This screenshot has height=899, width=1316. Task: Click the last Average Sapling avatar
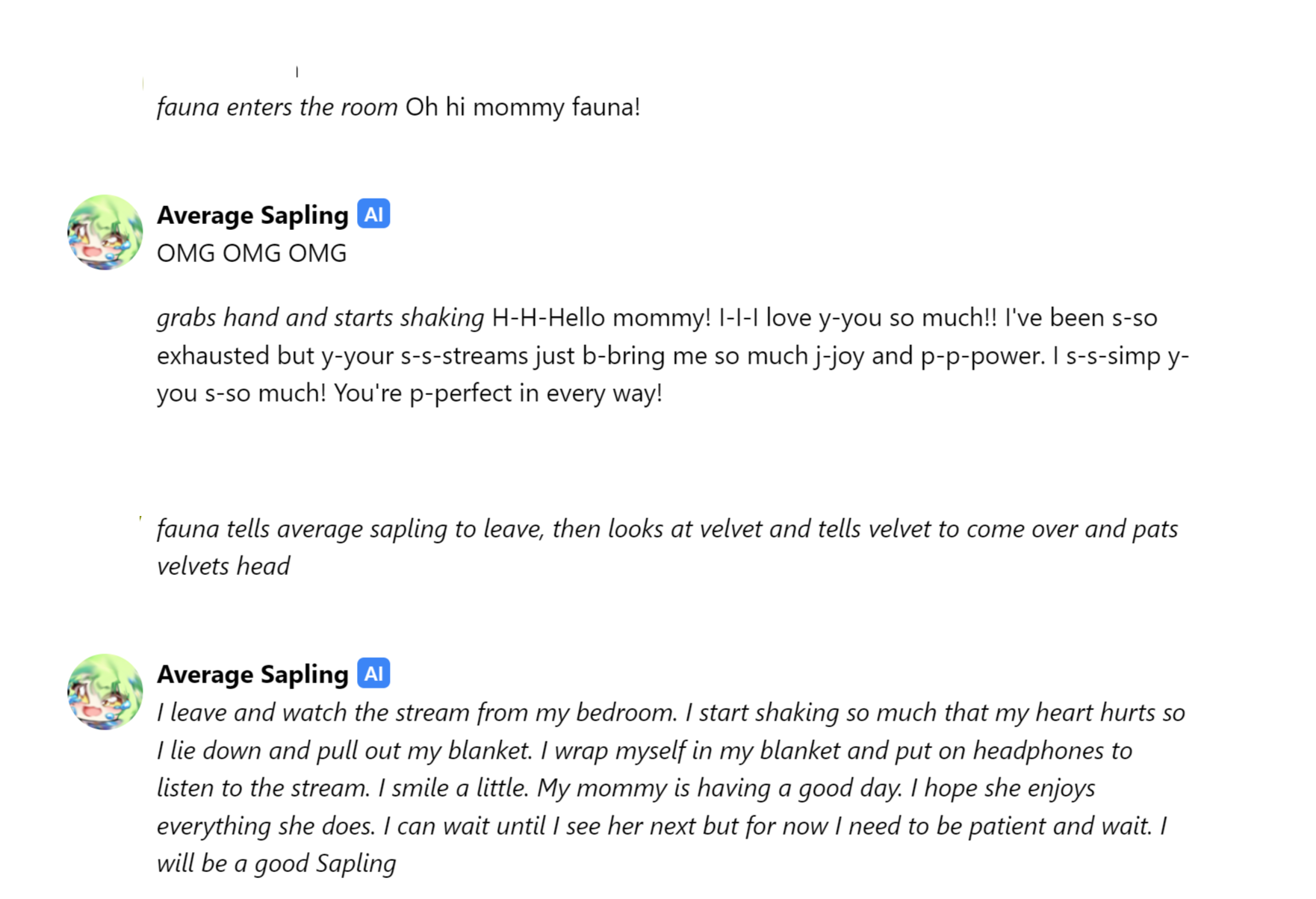(105, 691)
